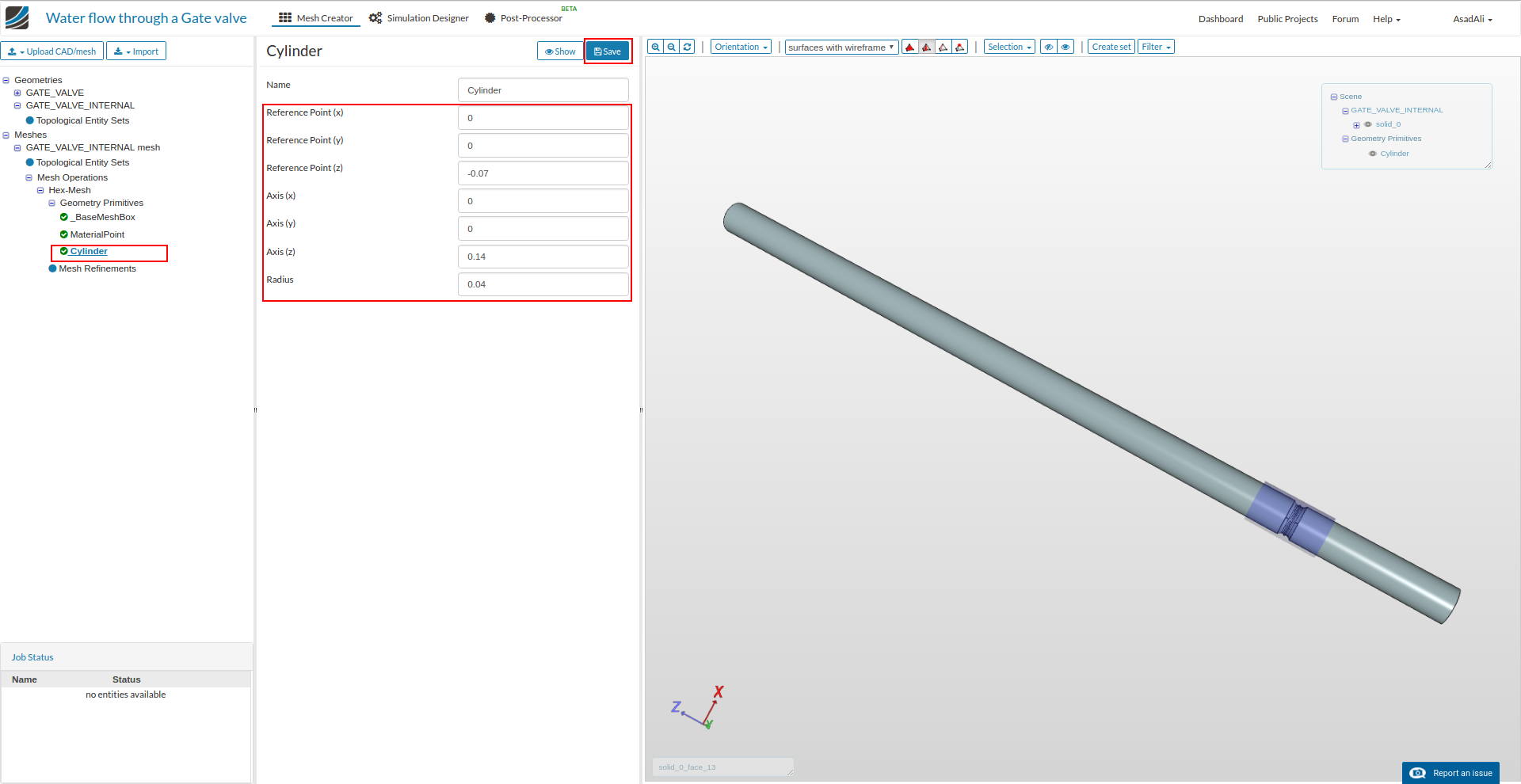This screenshot has width=1521, height=784.
Task: Toggle Cylinder visibility eye in scene tree
Action: [1373, 154]
